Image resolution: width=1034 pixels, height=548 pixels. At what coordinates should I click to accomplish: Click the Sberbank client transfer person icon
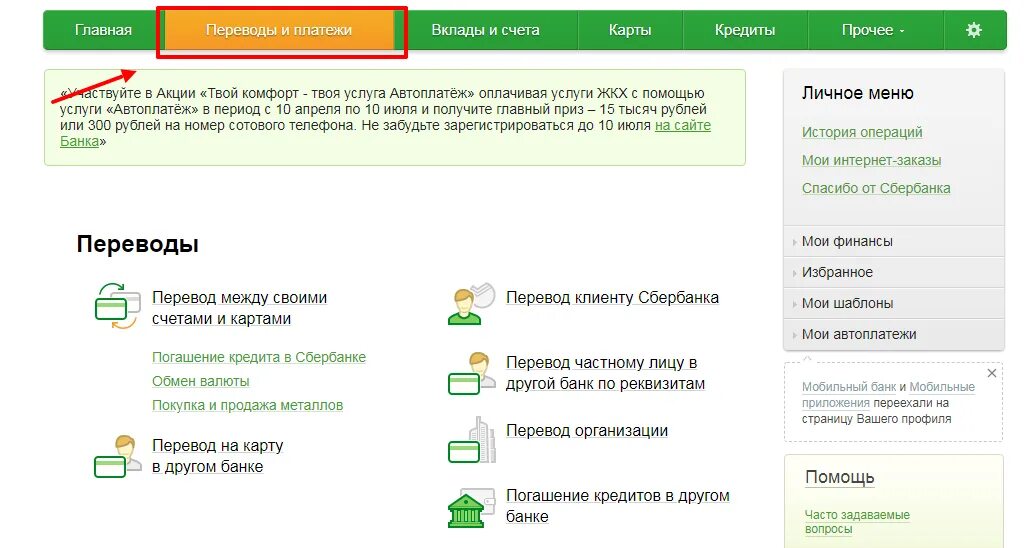click(x=471, y=304)
